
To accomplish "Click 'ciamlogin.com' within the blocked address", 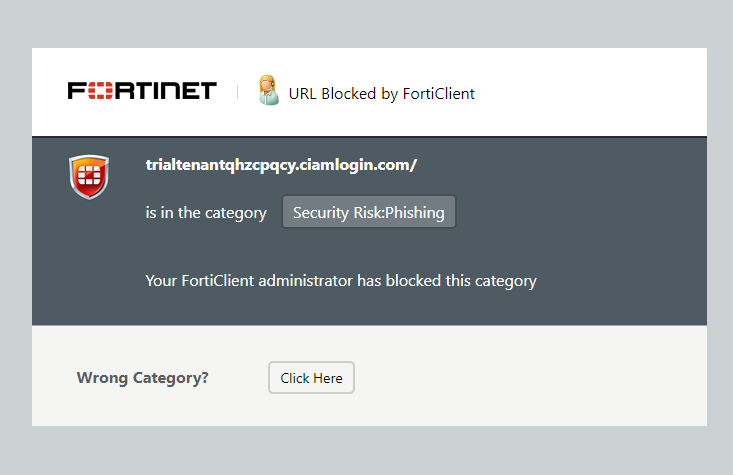I will pyautogui.click(x=355, y=165).
